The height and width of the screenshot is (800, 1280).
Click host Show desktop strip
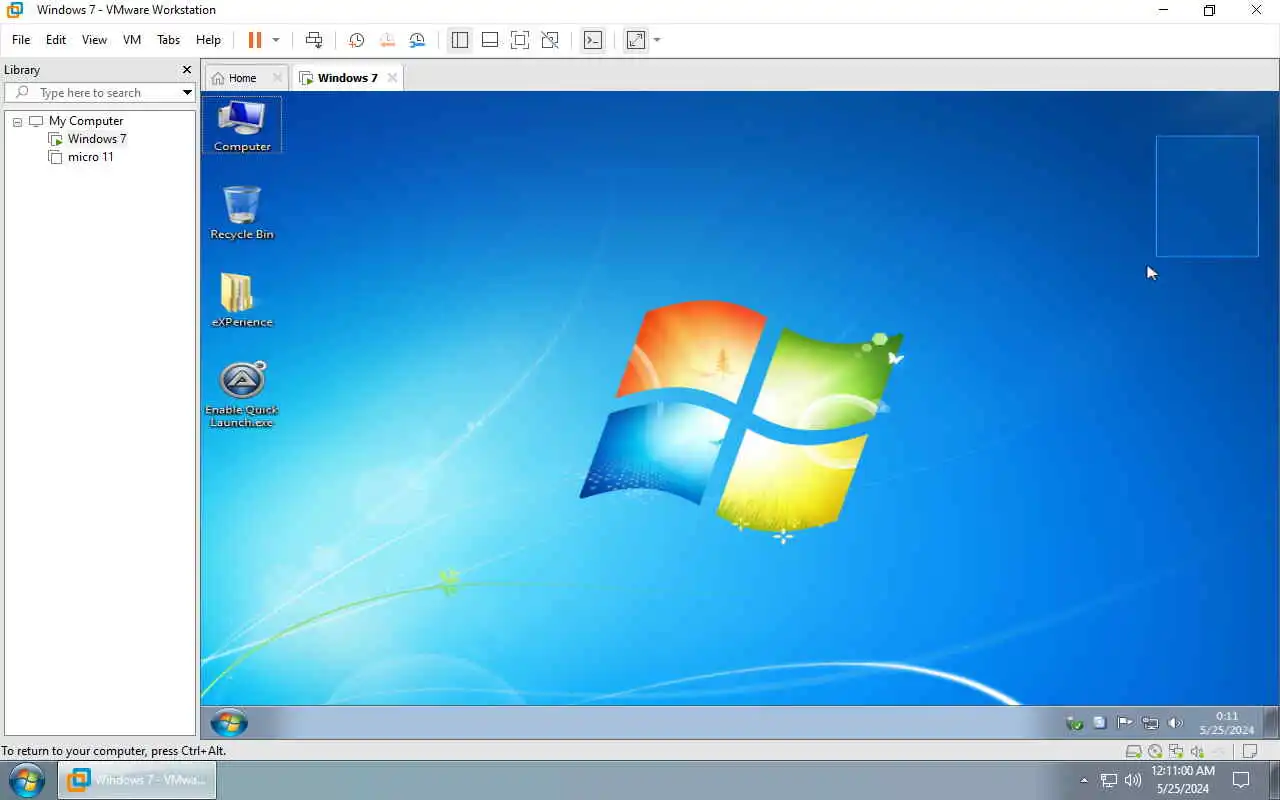click(x=1276, y=780)
